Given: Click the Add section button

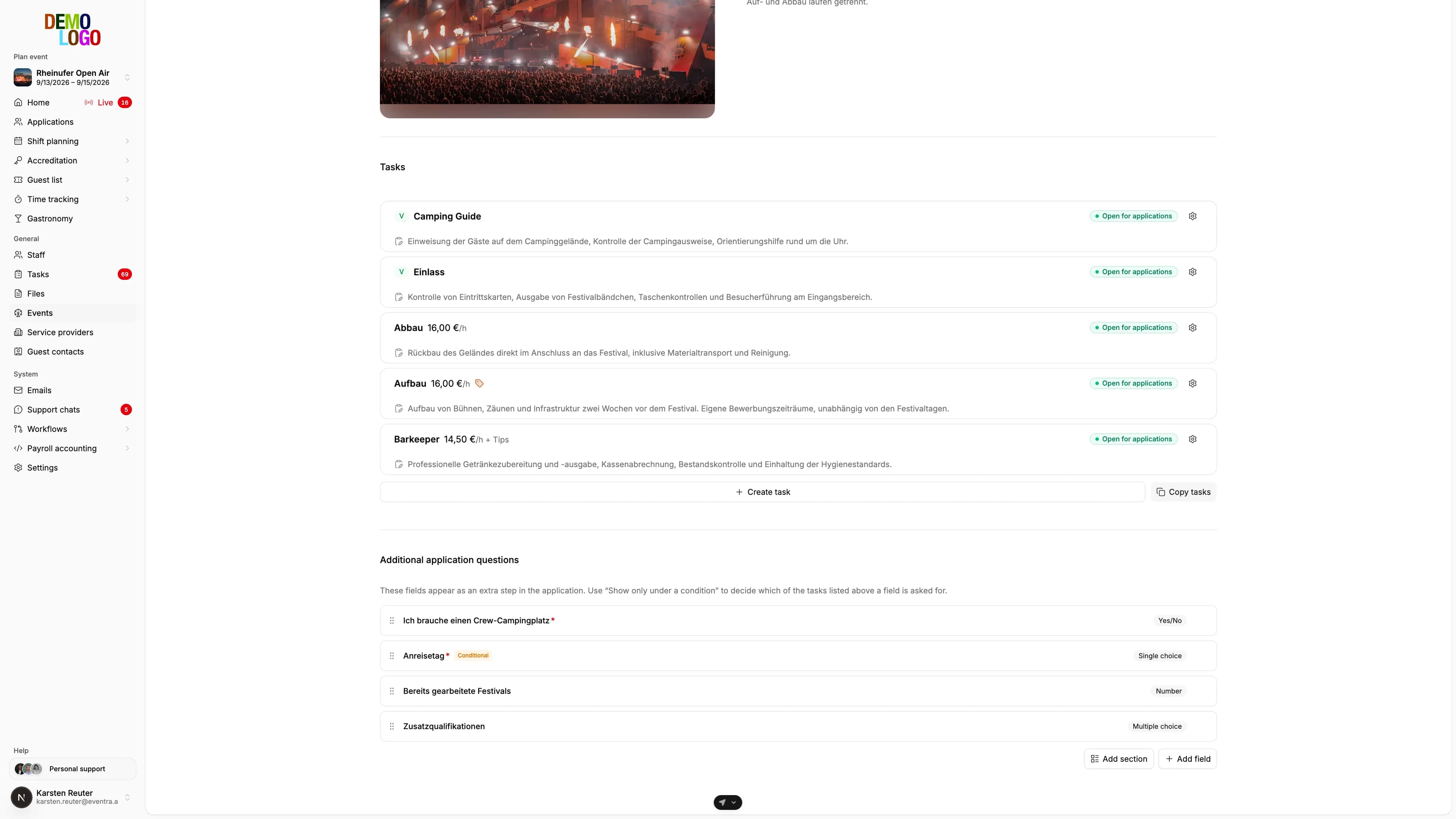Looking at the screenshot, I should pyautogui.click(x=1119, y=759).
